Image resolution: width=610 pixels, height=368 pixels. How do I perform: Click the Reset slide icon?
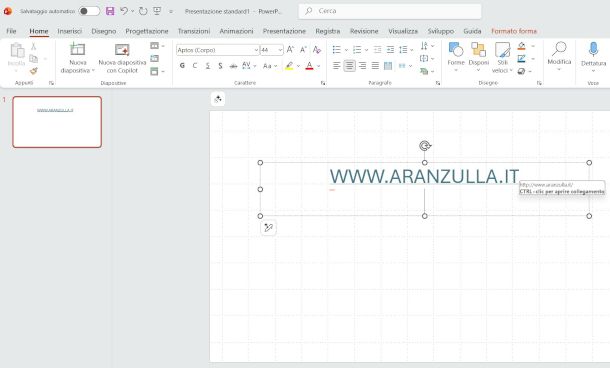click(x=154, y=59)
